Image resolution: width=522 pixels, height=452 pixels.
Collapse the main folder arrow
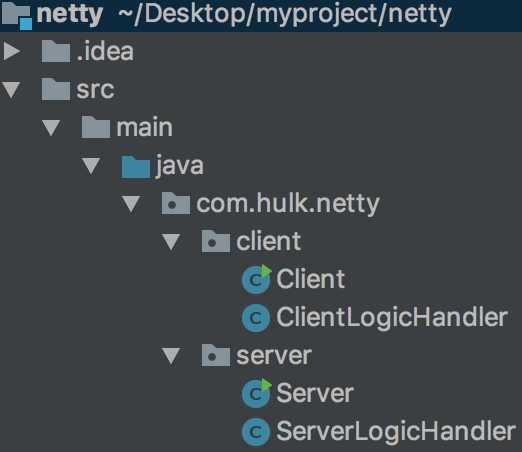(x=51, y=128)
